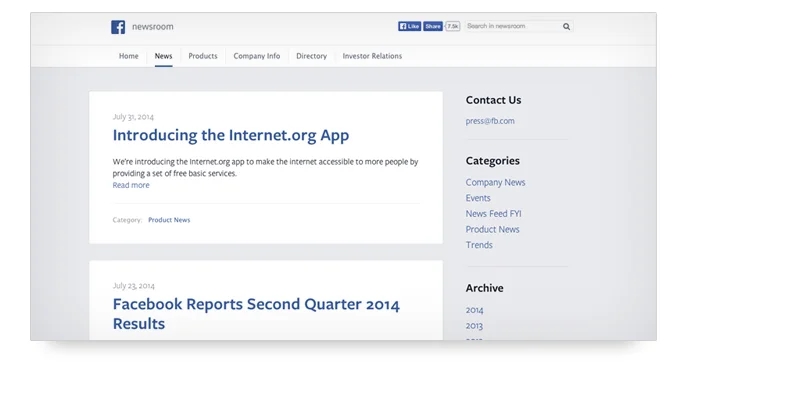800x404 pixels.
Task: Click the July 23, 2014 date text
Action: point(134,286)
